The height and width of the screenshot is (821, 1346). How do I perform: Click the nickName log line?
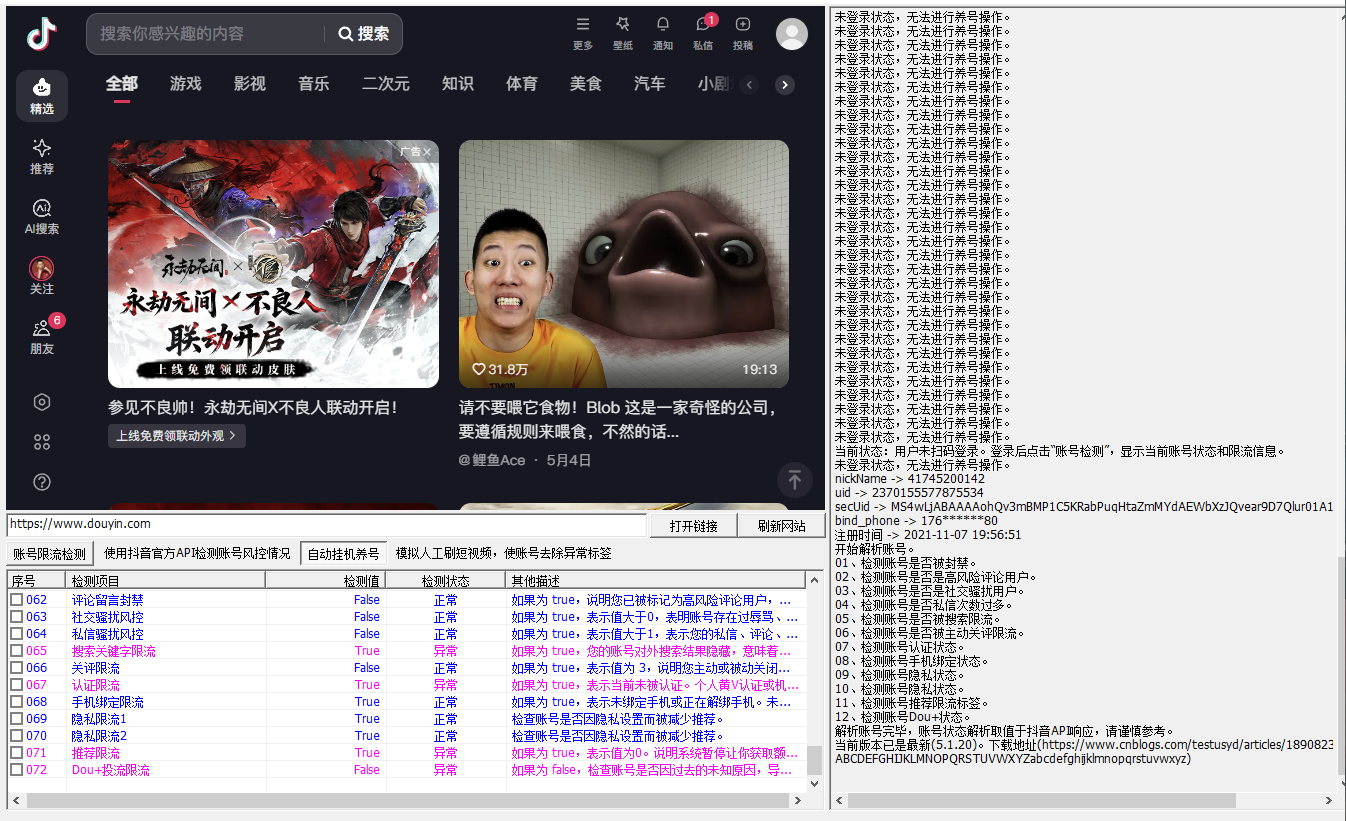click(x=909, y=479)
